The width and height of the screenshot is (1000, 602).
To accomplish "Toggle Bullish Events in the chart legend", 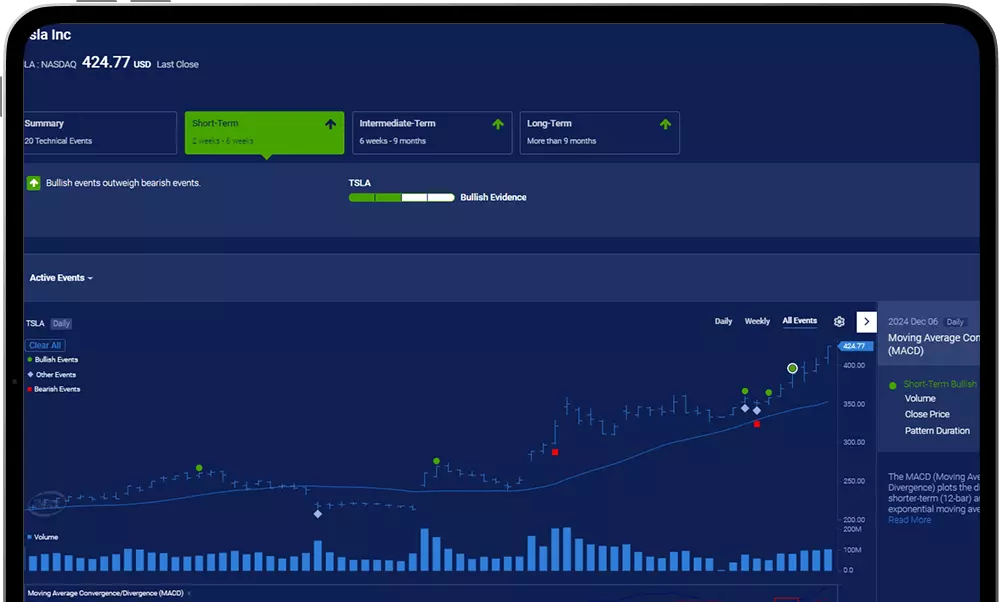I will [56, 359].
